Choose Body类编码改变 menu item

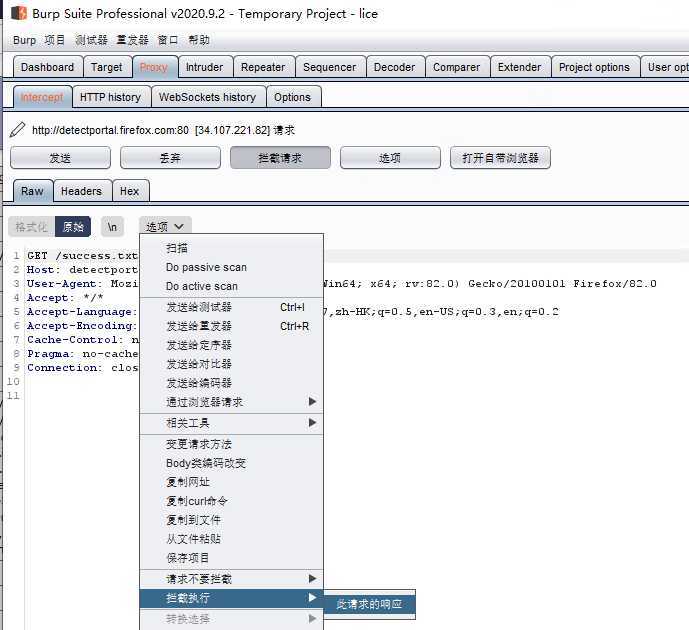click(x=232, y=463)
